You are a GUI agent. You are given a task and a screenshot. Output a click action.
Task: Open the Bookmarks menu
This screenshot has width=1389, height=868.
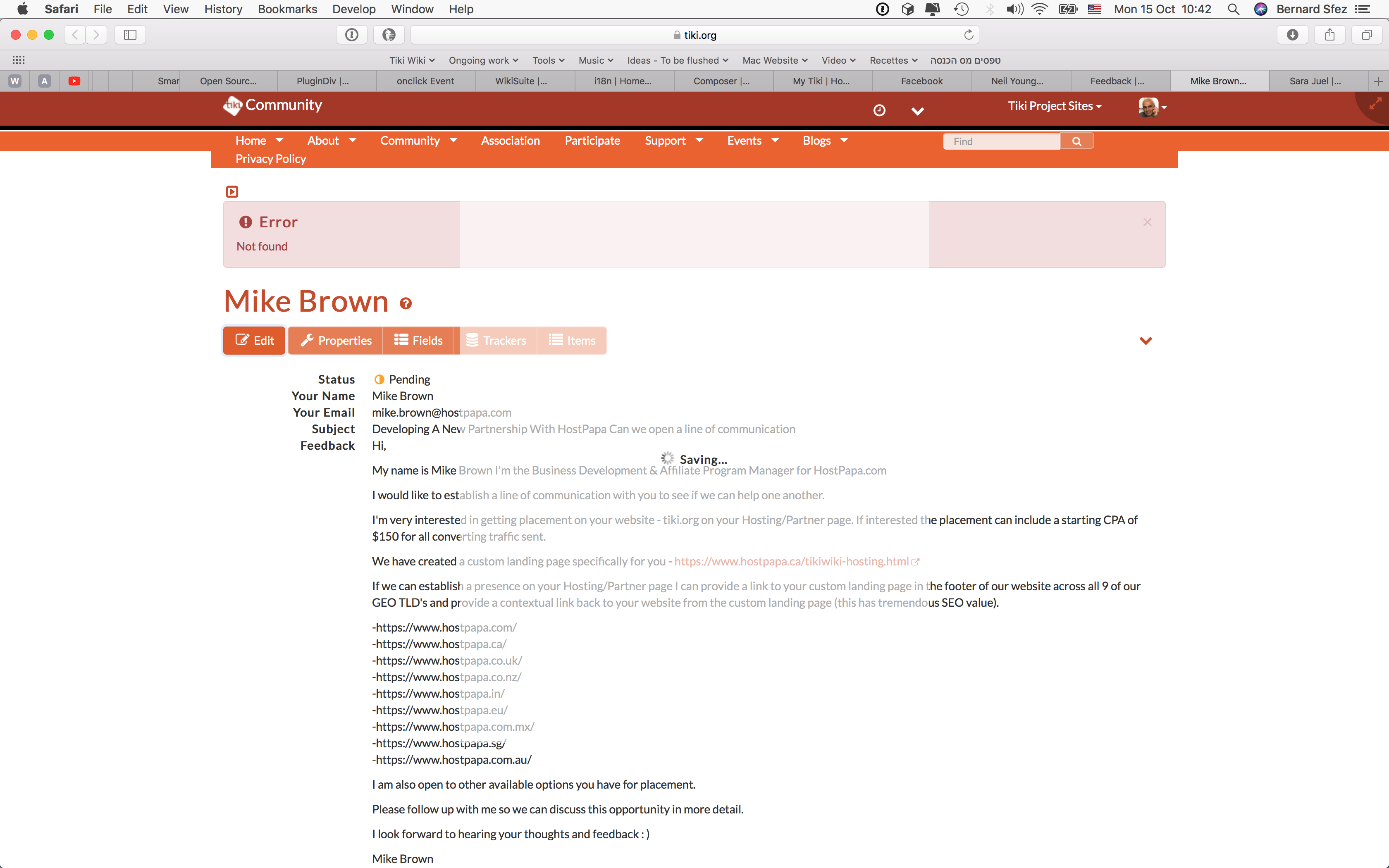tap(288, 9)
